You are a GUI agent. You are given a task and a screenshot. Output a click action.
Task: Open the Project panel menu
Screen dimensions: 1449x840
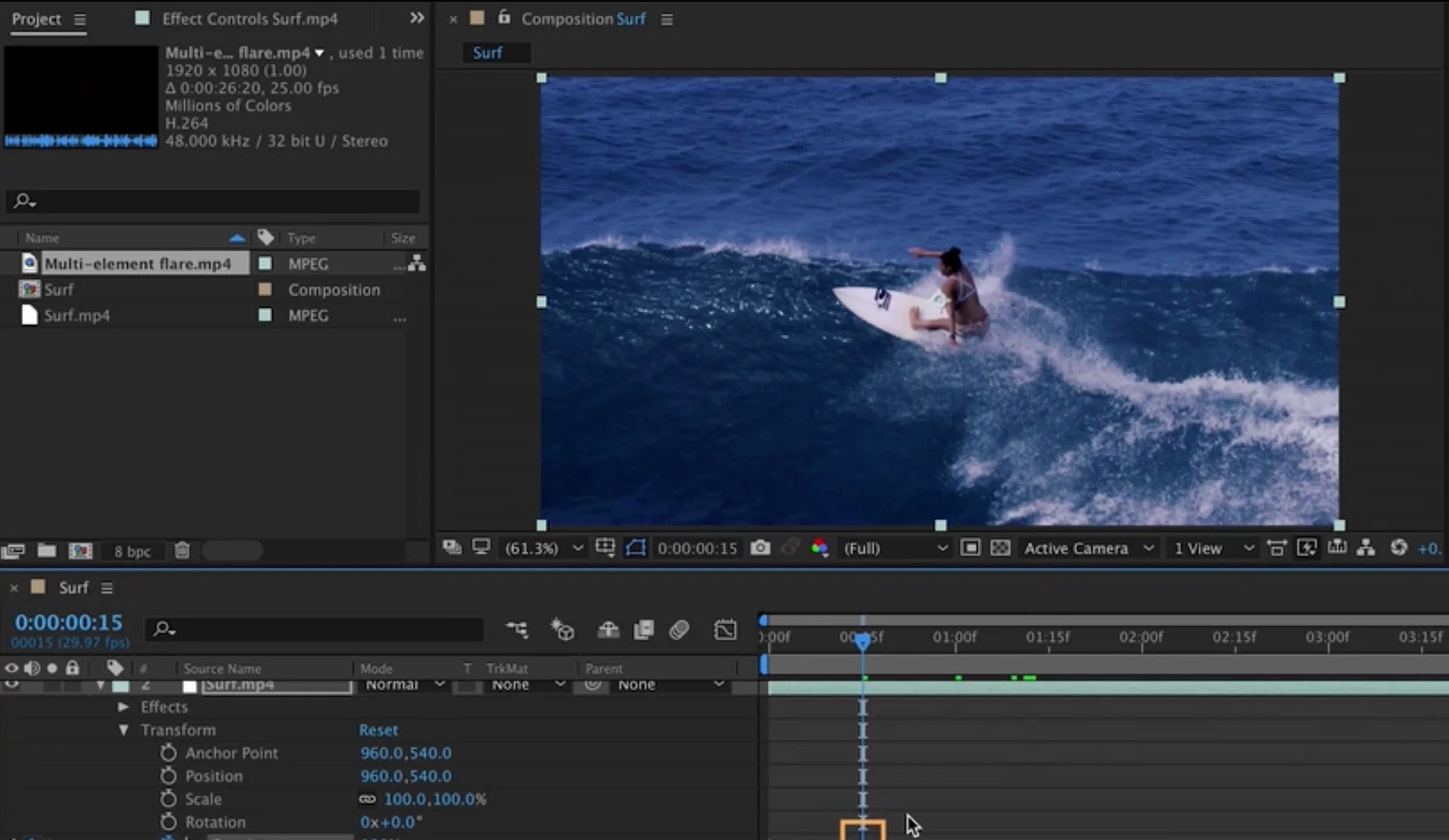pyautogui.click(x=80, y=20)
